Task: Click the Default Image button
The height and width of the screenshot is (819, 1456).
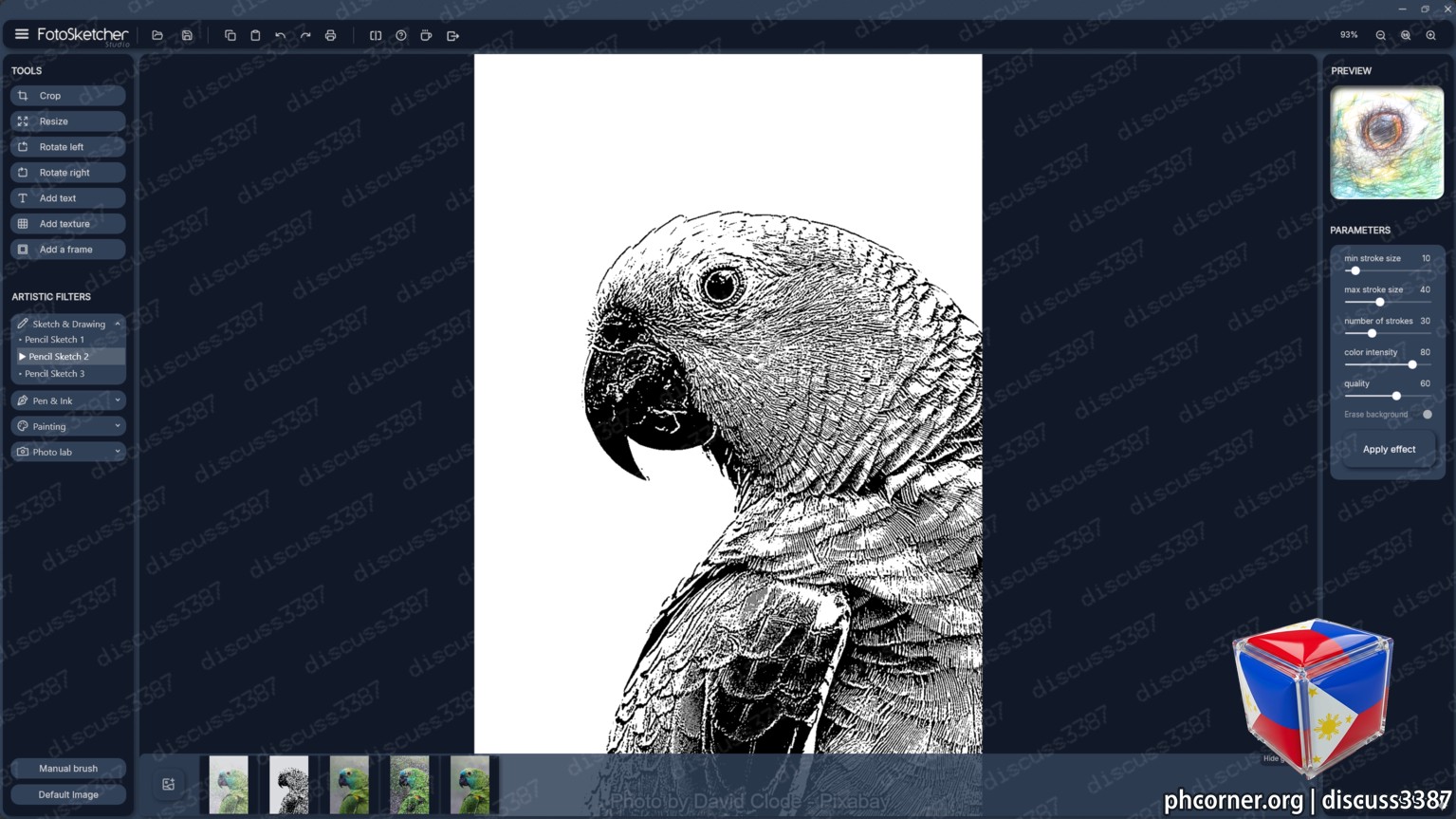Action: click(x=68, y=795)
